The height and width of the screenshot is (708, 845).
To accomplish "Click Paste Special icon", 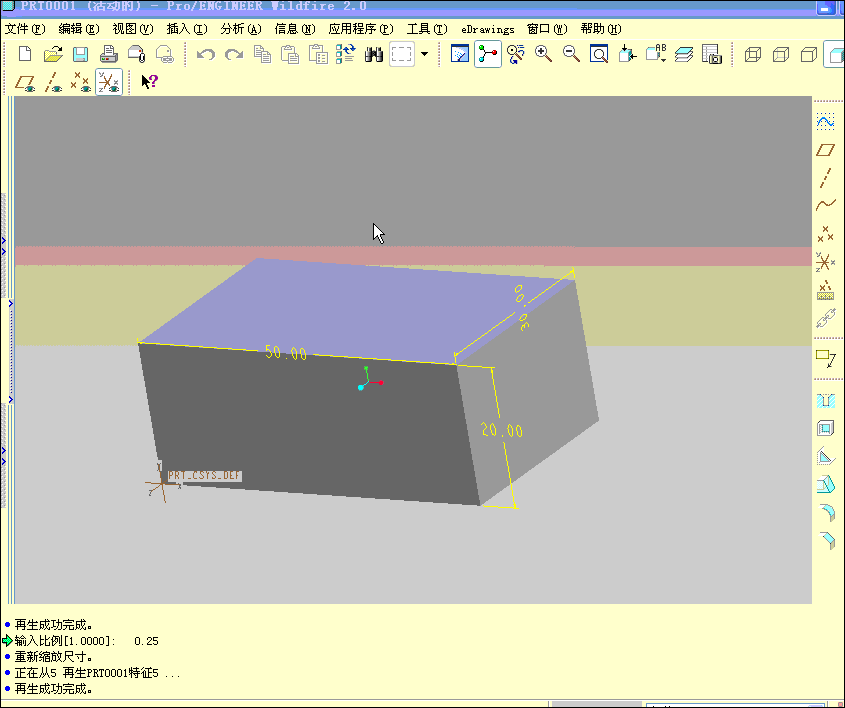I will (x=318, y=54).
